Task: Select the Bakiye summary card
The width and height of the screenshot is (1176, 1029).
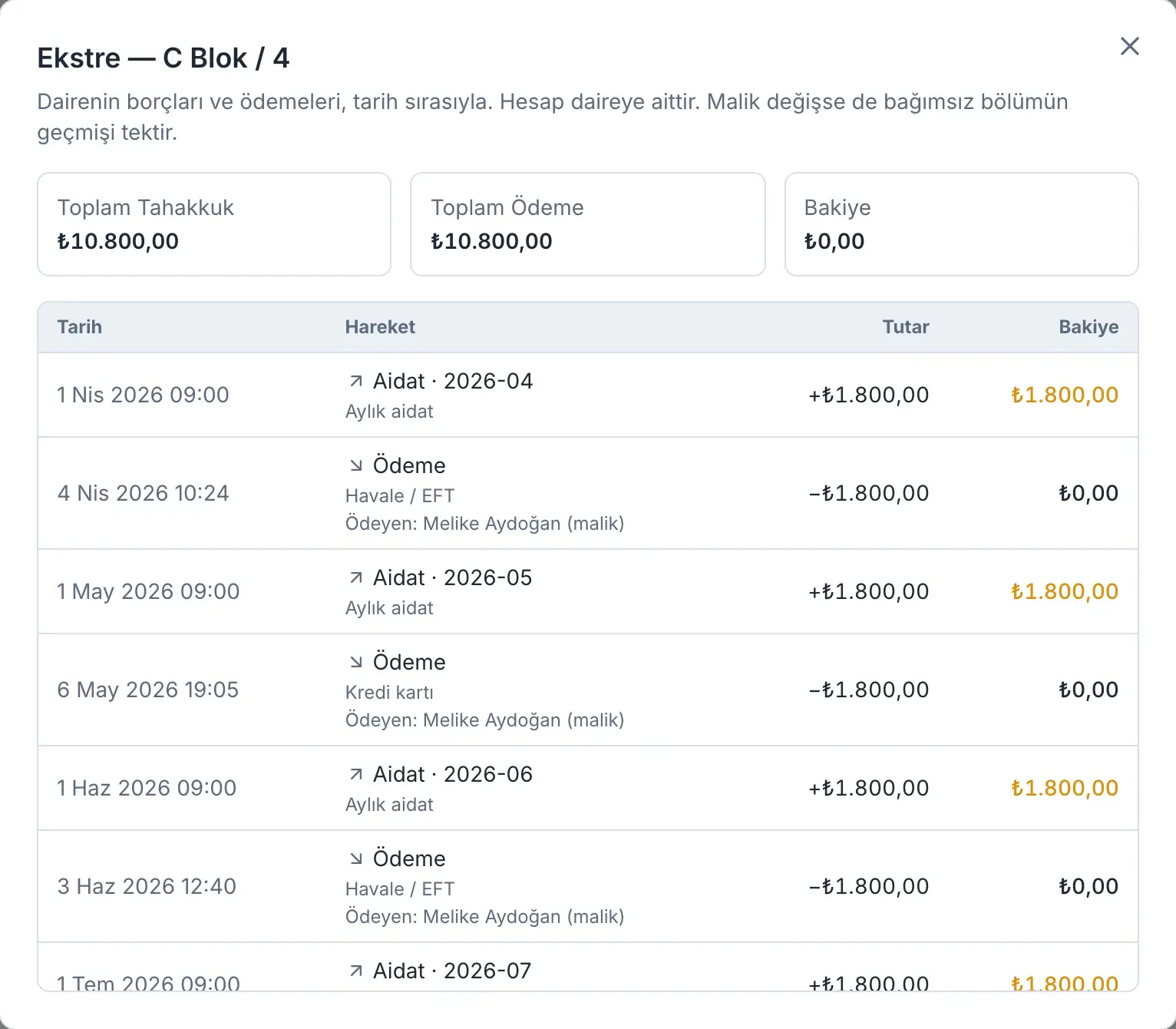Action: pyautogui.click(x=961, y=224)
